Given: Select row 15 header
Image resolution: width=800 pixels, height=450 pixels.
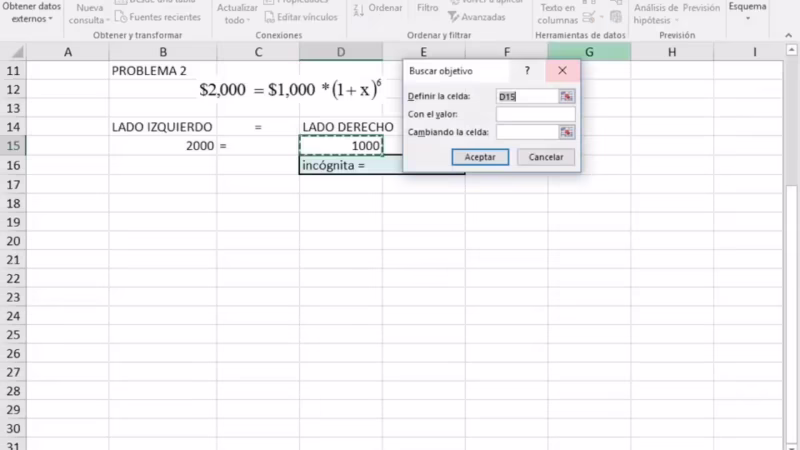Looking at the screenshot, I should tap(13, 146).
